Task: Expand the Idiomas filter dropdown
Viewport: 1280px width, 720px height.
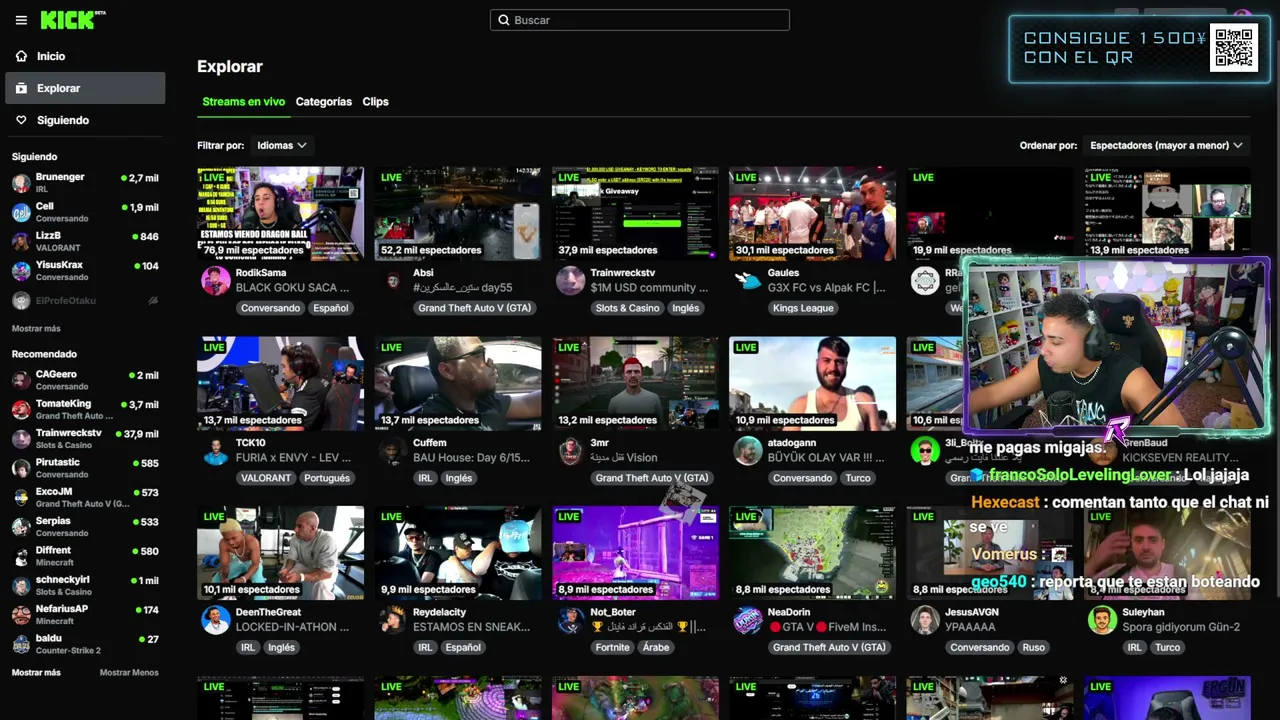Action: 281,145
